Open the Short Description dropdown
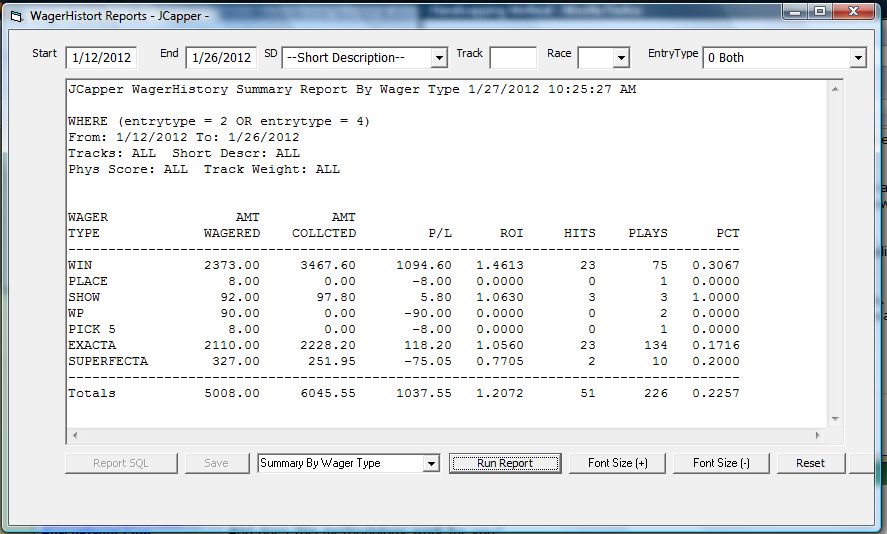This screenshot has height=534, width=887. point(439,58)
